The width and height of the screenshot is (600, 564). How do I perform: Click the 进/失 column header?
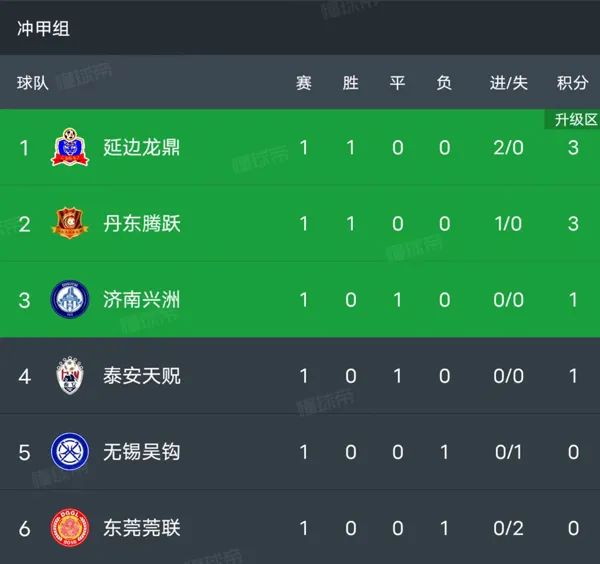click(509, 83)
